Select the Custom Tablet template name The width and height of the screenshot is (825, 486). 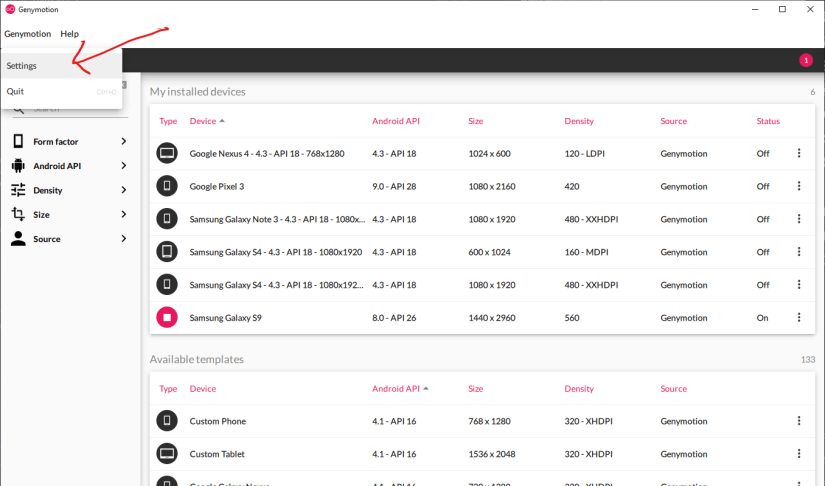click(217, 454)
